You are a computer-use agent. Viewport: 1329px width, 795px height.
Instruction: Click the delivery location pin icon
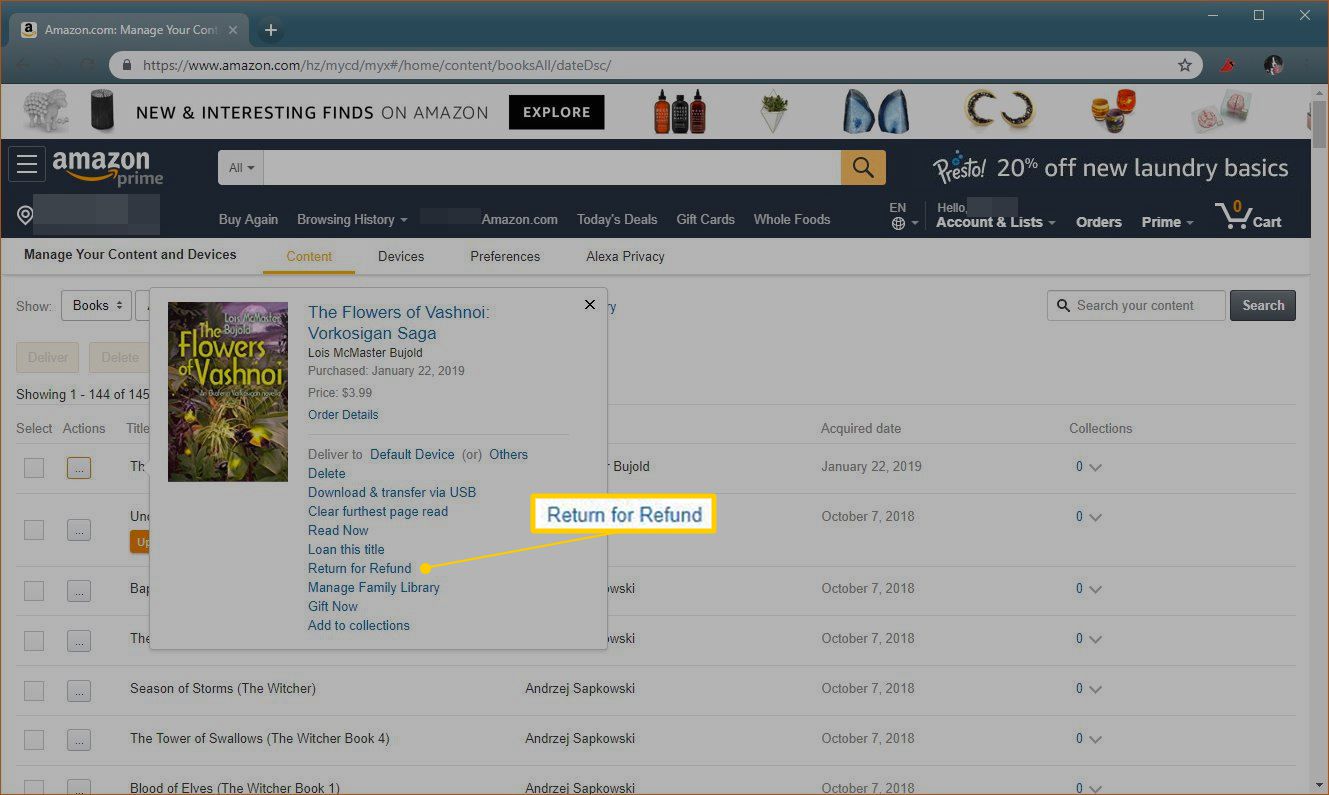pos(25,216)
